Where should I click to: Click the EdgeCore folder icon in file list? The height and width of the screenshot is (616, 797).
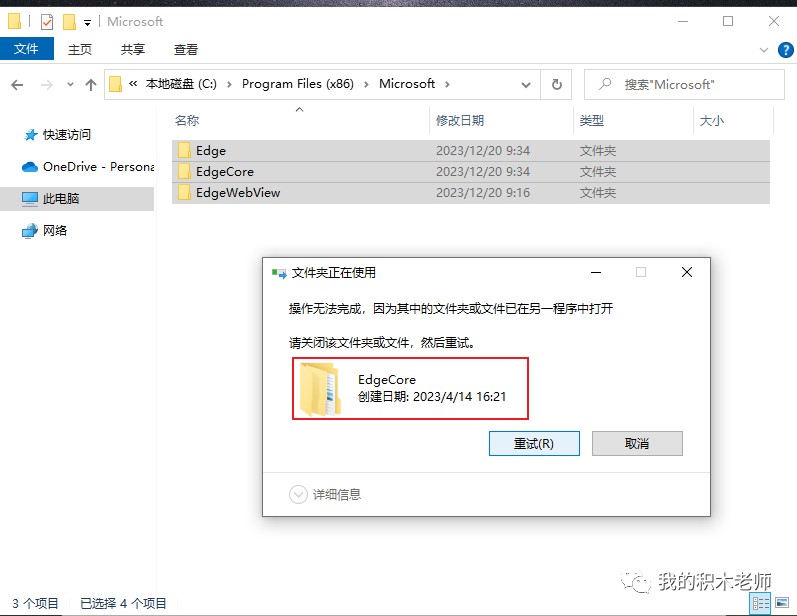(184, 172)
